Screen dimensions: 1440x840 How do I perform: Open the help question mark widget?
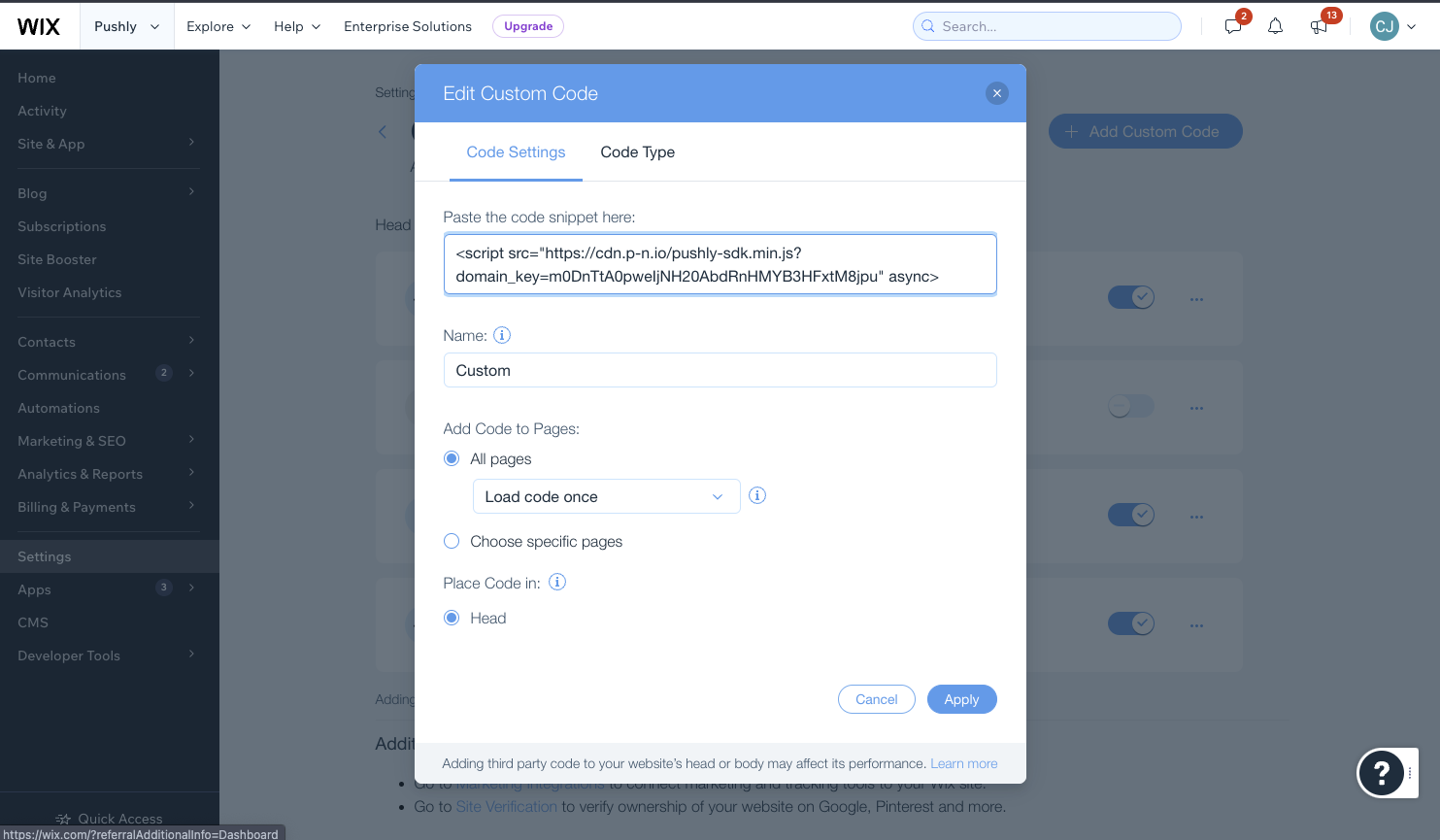1381,773
